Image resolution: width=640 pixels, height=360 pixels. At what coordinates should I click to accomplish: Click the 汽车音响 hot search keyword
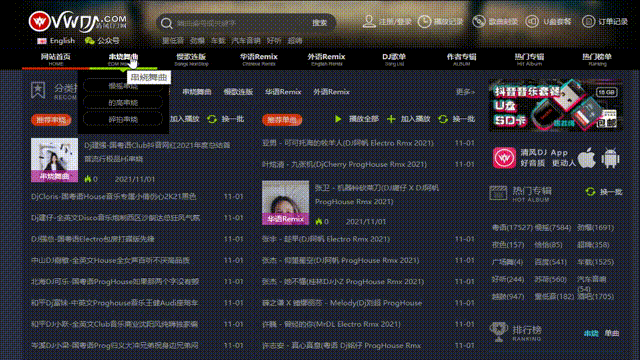(246, 40)
